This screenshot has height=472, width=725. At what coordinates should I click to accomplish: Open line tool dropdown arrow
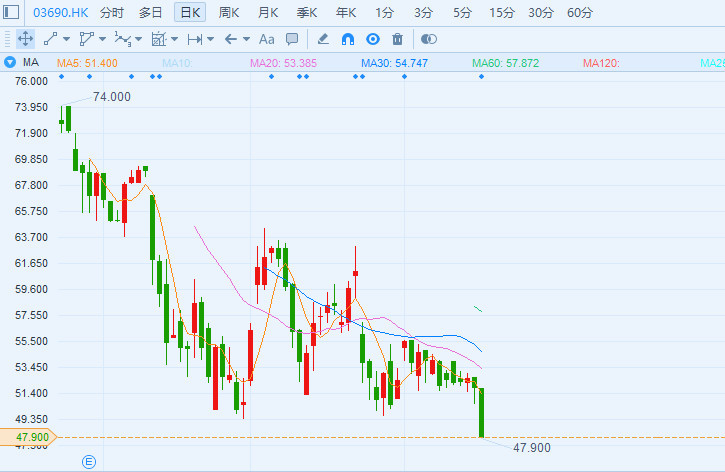[67, 39]
